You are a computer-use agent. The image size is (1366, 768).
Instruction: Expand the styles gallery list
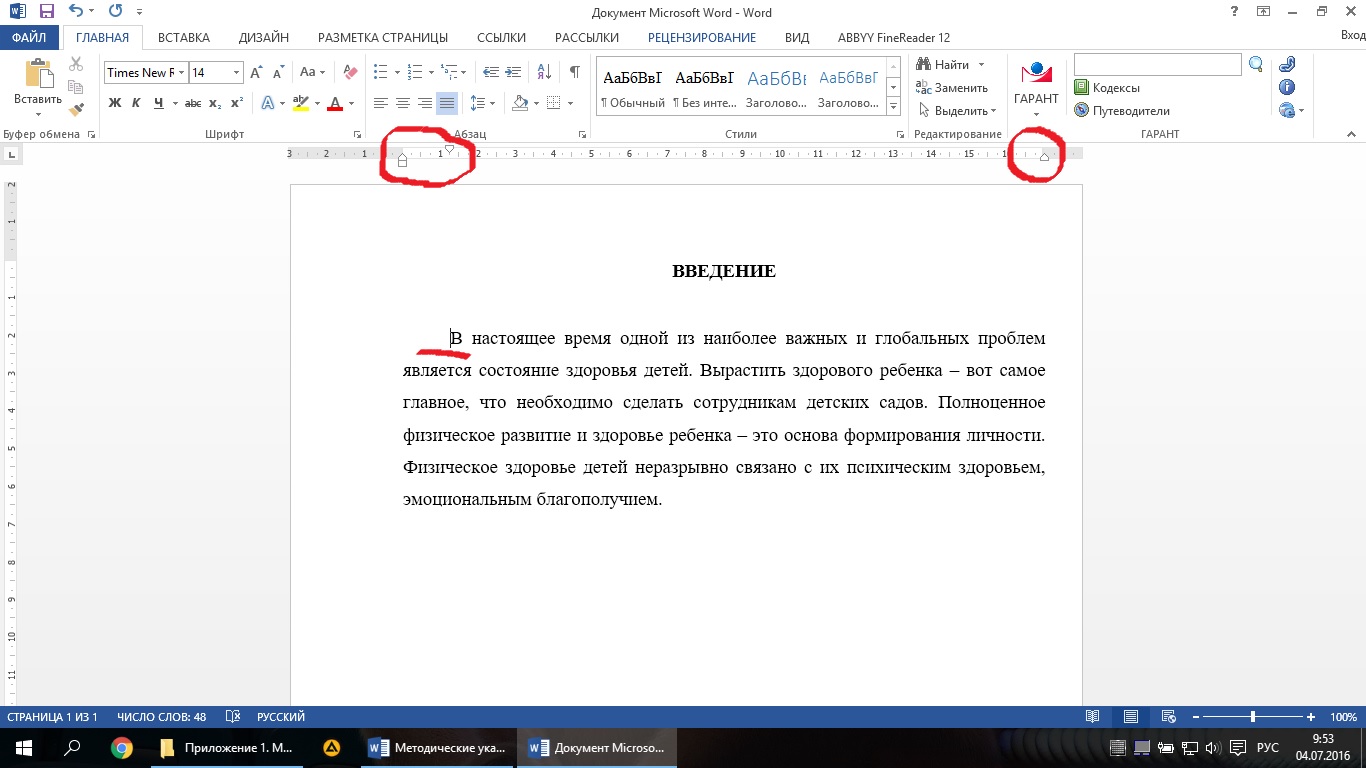click(x=893, y=106)
